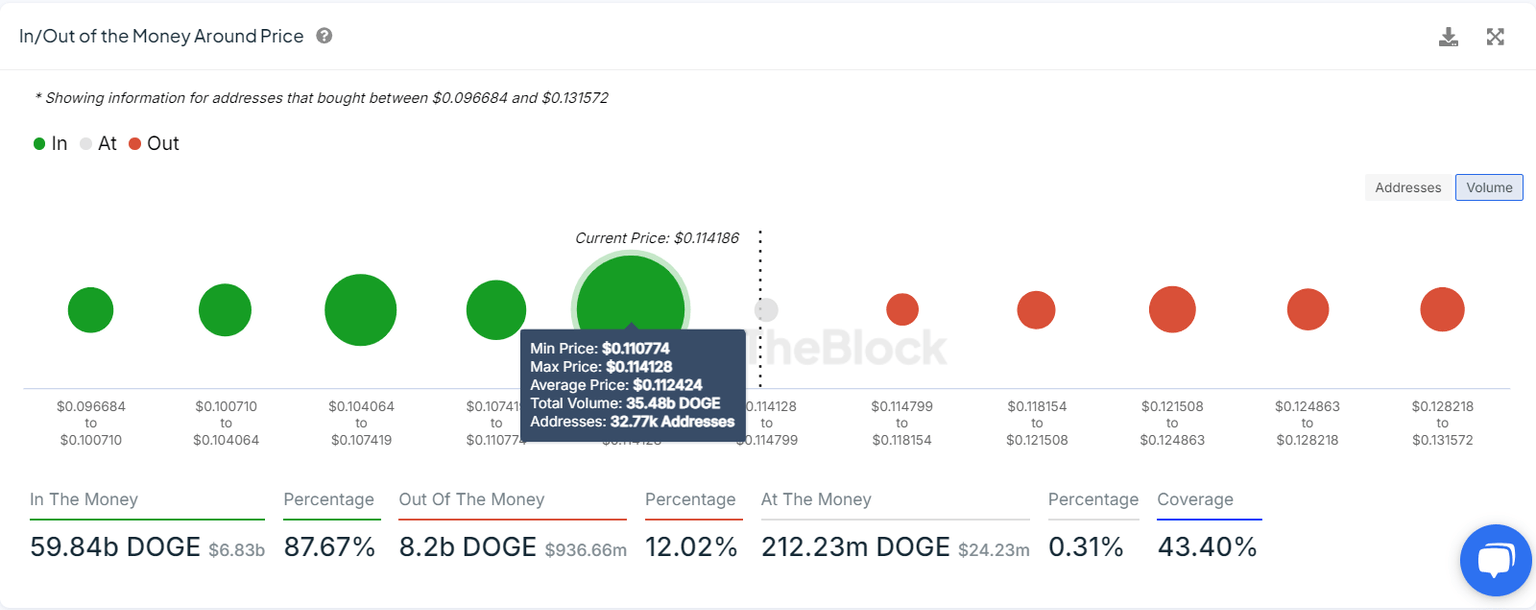Switch to the Volume view
Image resolution: width=1536 pixels, height=610 pixels.
click(x=1489, y=187)
